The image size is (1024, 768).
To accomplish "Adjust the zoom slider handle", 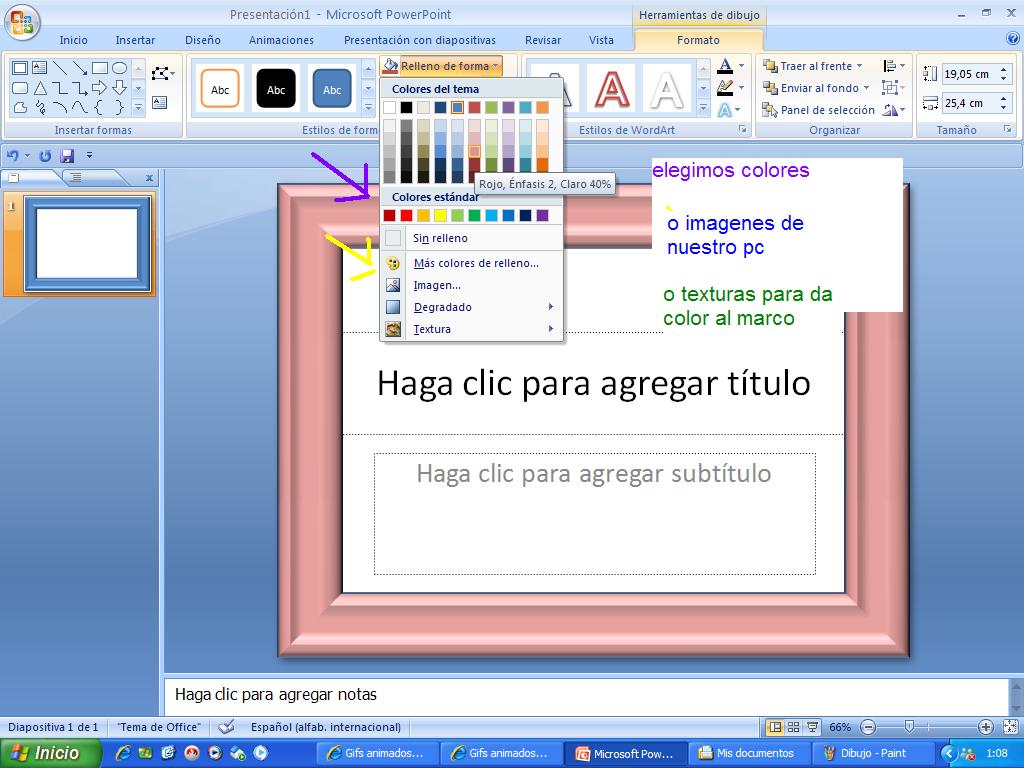I will pos(908,727).
